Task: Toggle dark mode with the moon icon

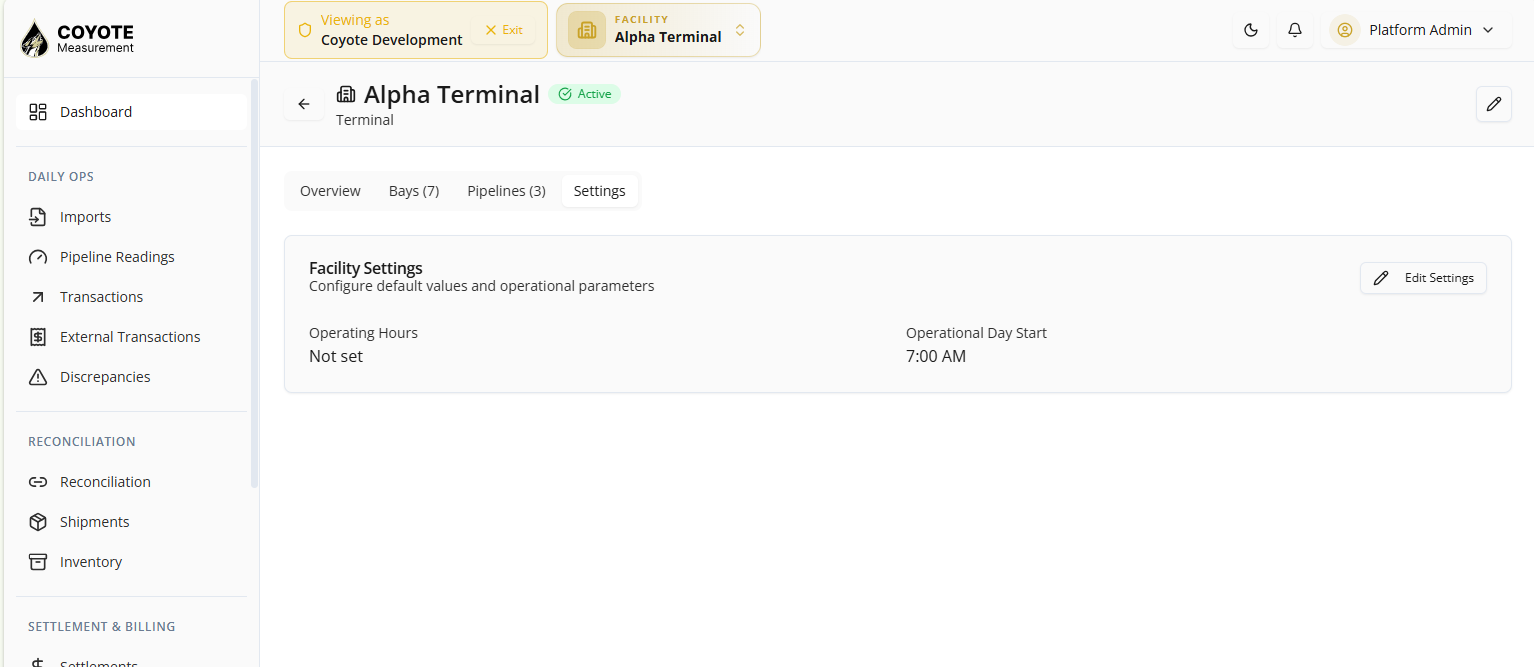Action: click(1251, 30)
